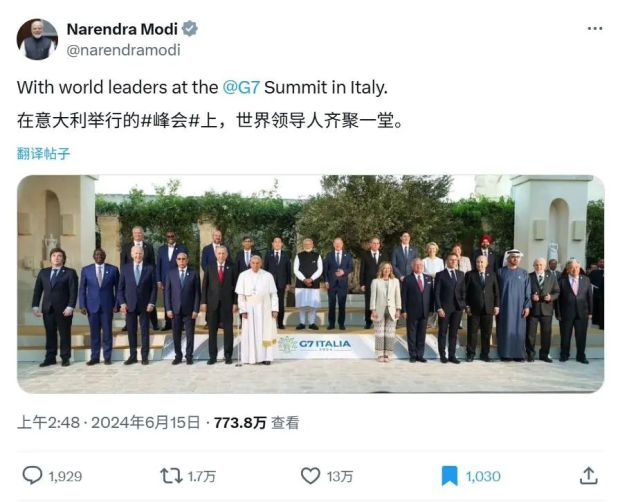The width and height of the screenshot is (620, 502).
Task: View the 773.8万 view count
Action: [x=239, y=423]
